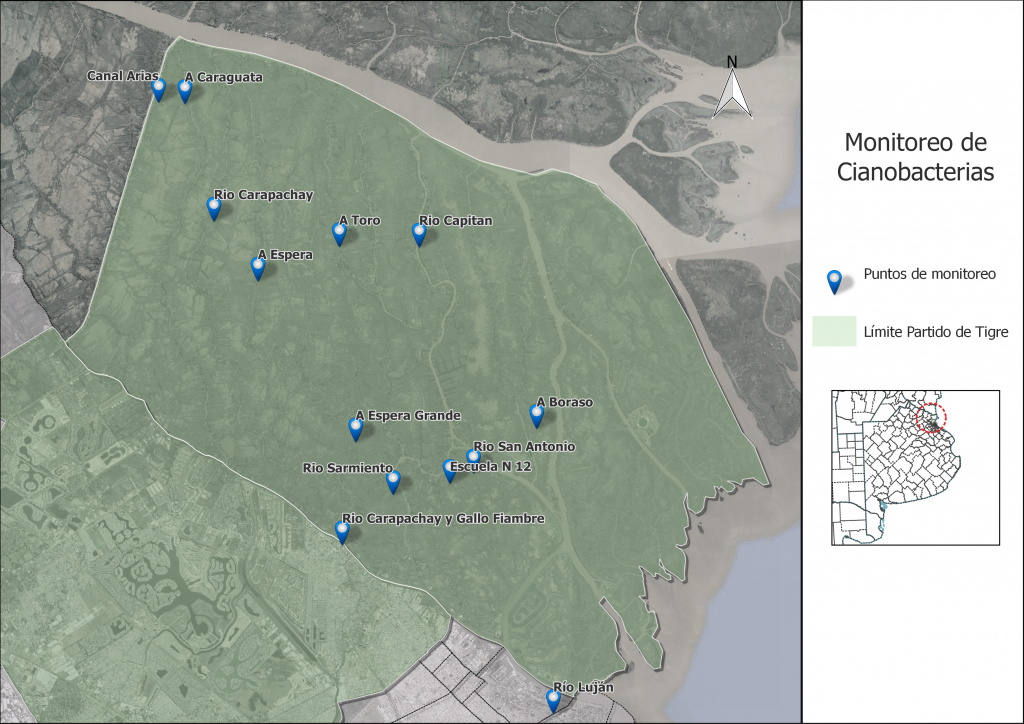
Task: Click the Monitoreo de Cianobacterias title
Action: (916, 157)
